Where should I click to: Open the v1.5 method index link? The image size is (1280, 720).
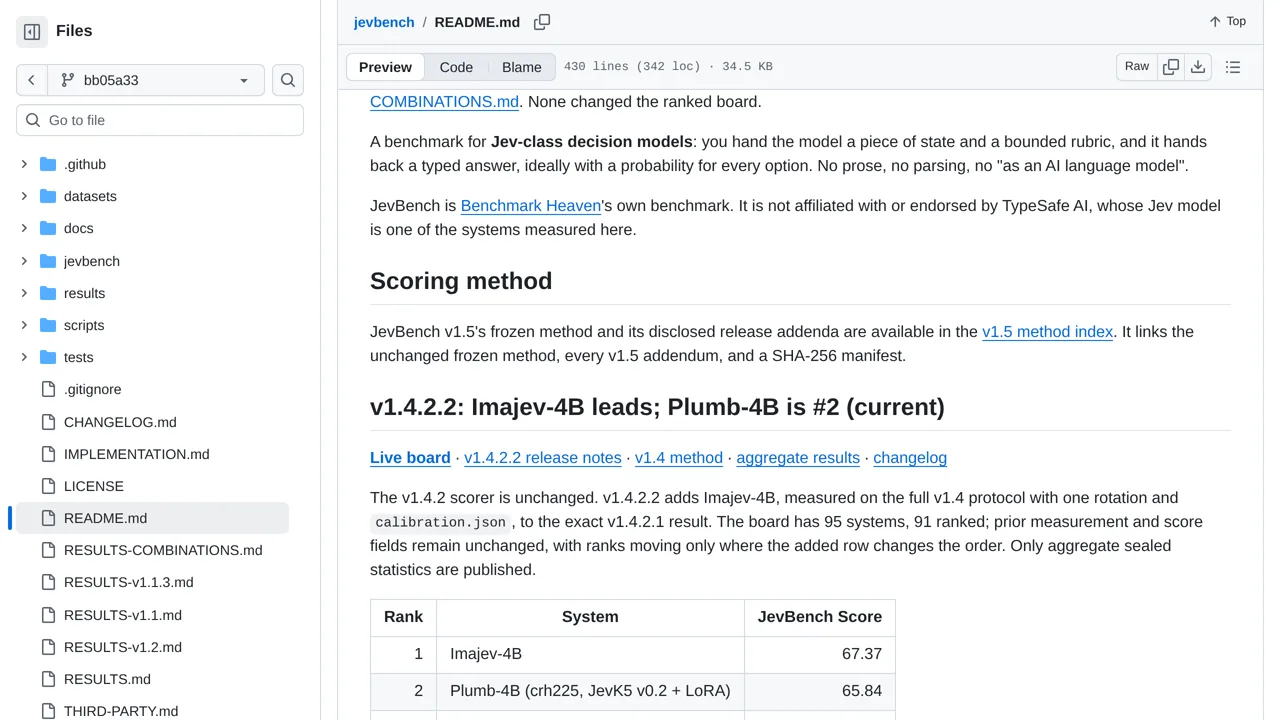tap(1048, 332)
